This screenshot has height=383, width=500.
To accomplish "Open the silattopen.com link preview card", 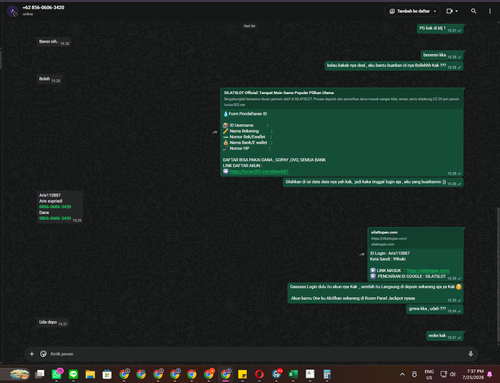I will click(416, 238).
